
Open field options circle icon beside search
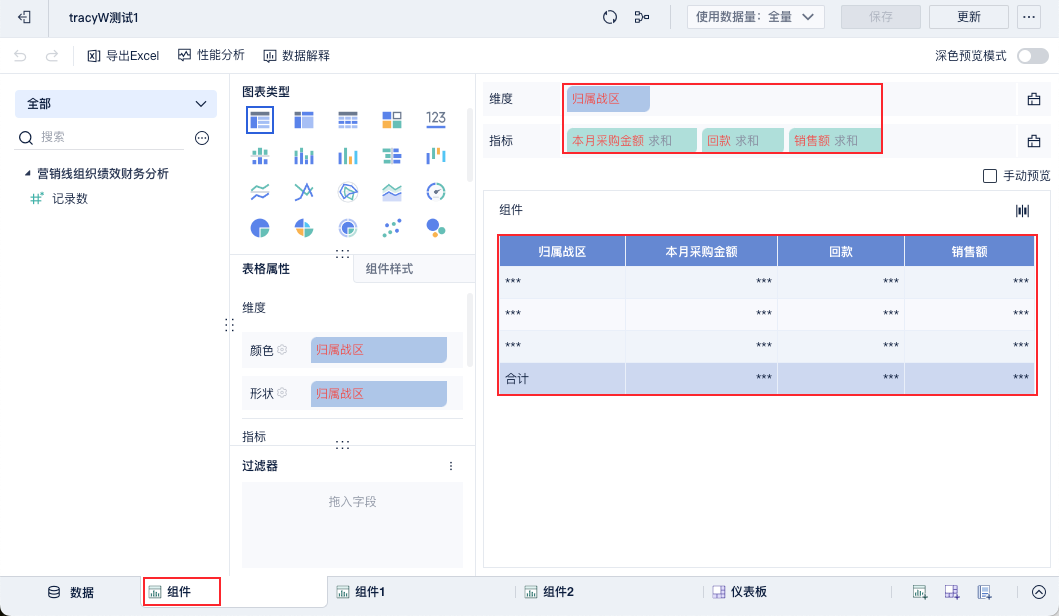point(202,138)
